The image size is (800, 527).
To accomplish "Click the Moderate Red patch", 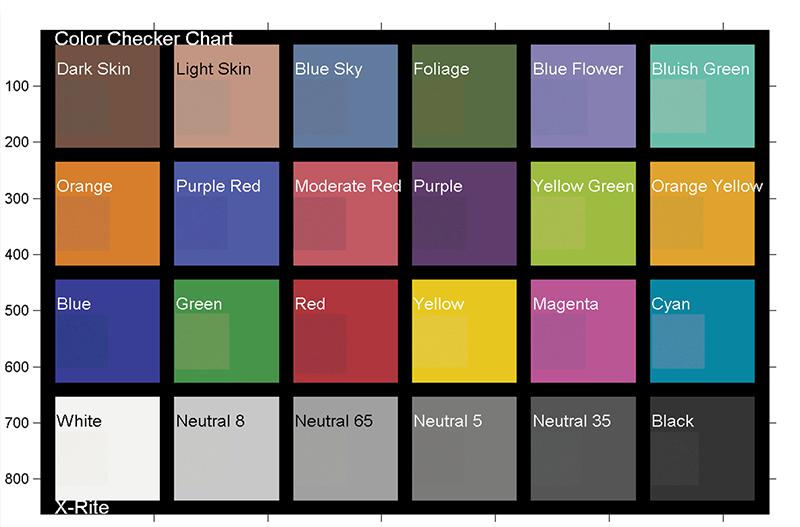I will pyautogui.click(x=345, y=214).
